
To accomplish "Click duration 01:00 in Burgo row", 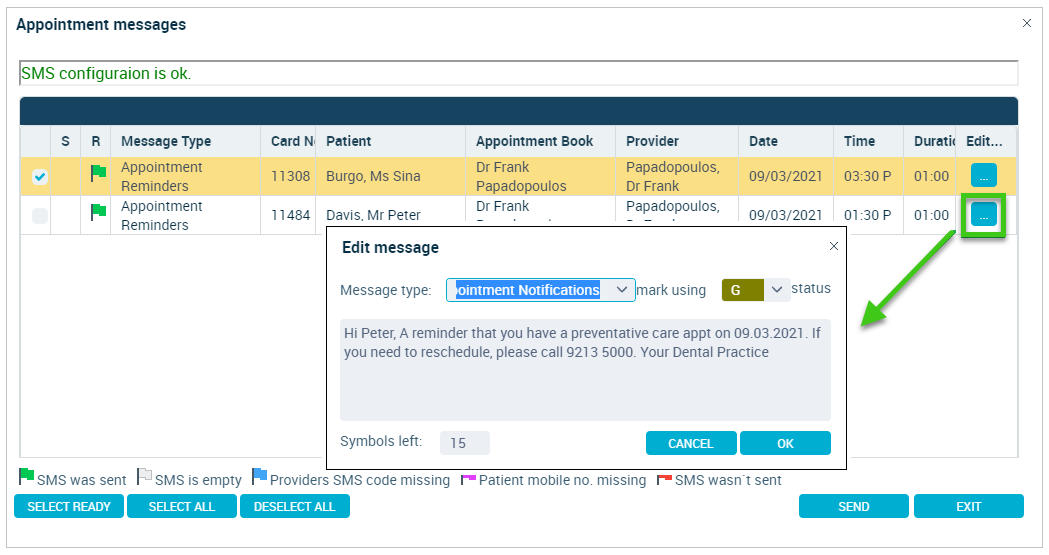I will [x=931, y=177].
